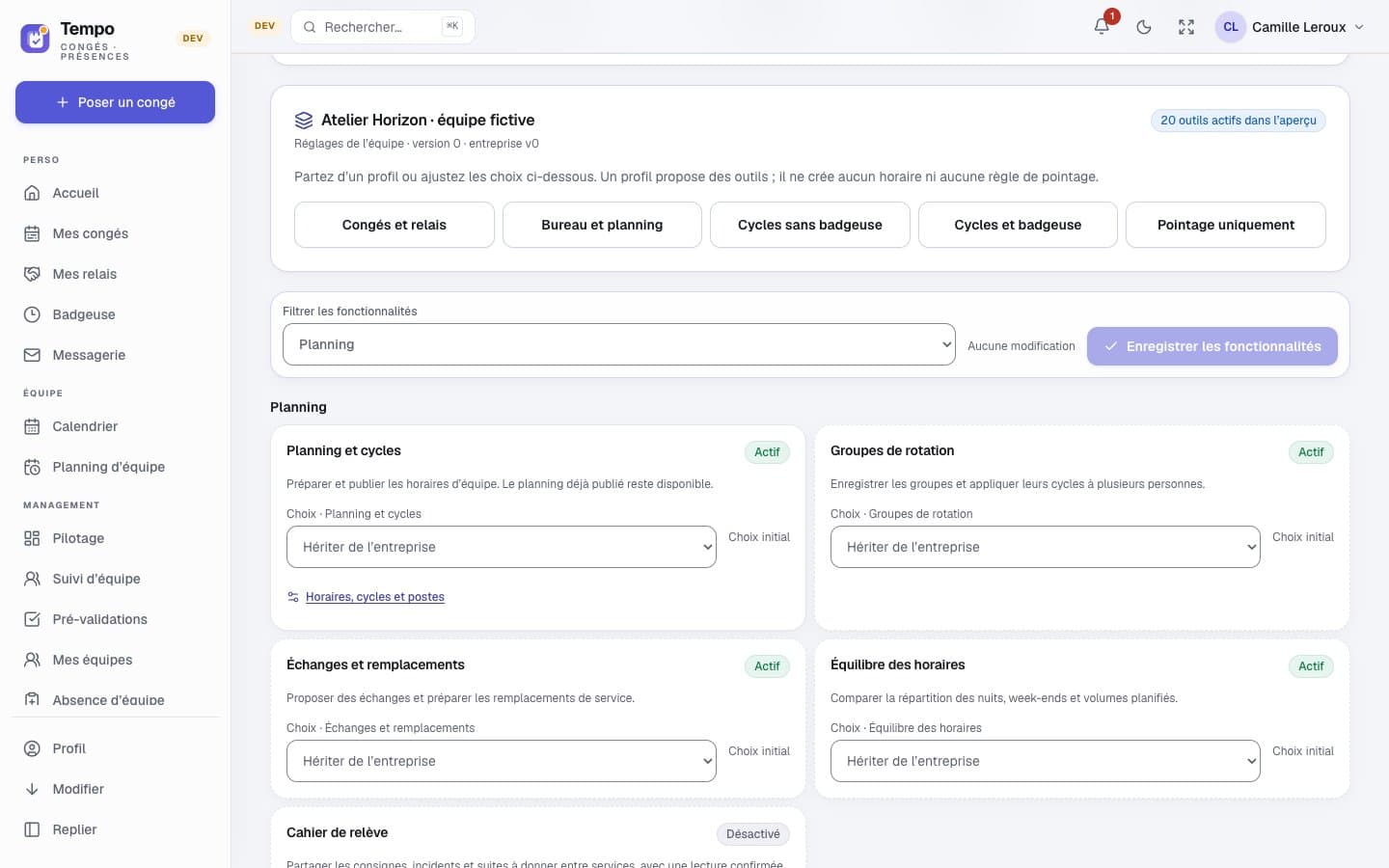Open Horaires, cycles et postes link

click(x=375, y=597)
